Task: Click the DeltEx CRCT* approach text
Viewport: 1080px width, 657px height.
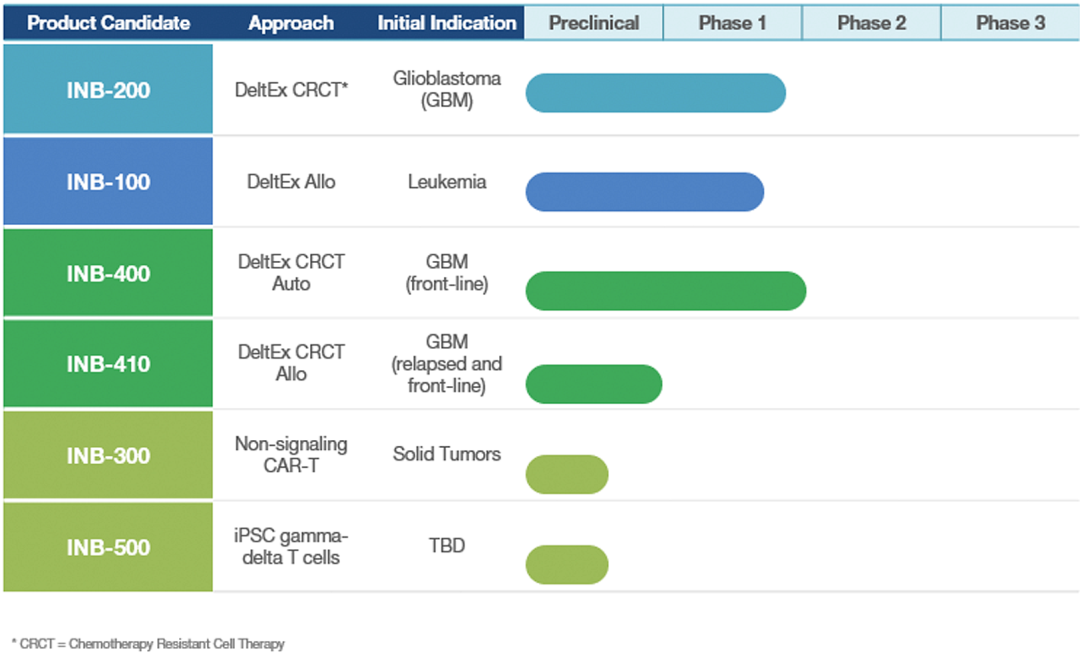Action: click(x=291, y=90)
